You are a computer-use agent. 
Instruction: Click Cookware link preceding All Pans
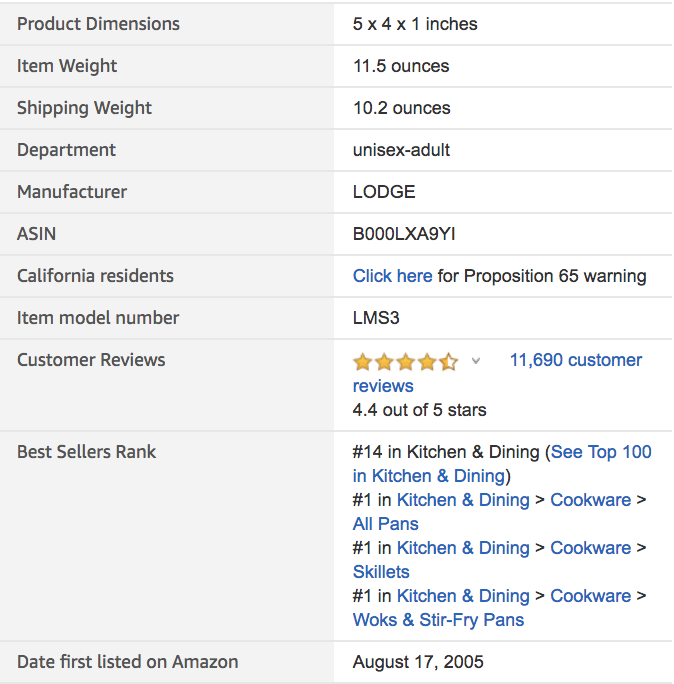click(590, 500)
